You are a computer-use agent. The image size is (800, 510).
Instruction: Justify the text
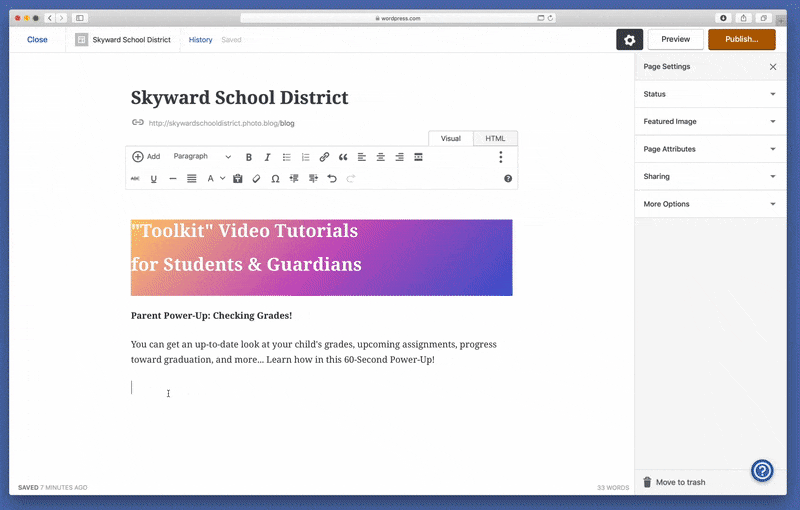[191, 178]
